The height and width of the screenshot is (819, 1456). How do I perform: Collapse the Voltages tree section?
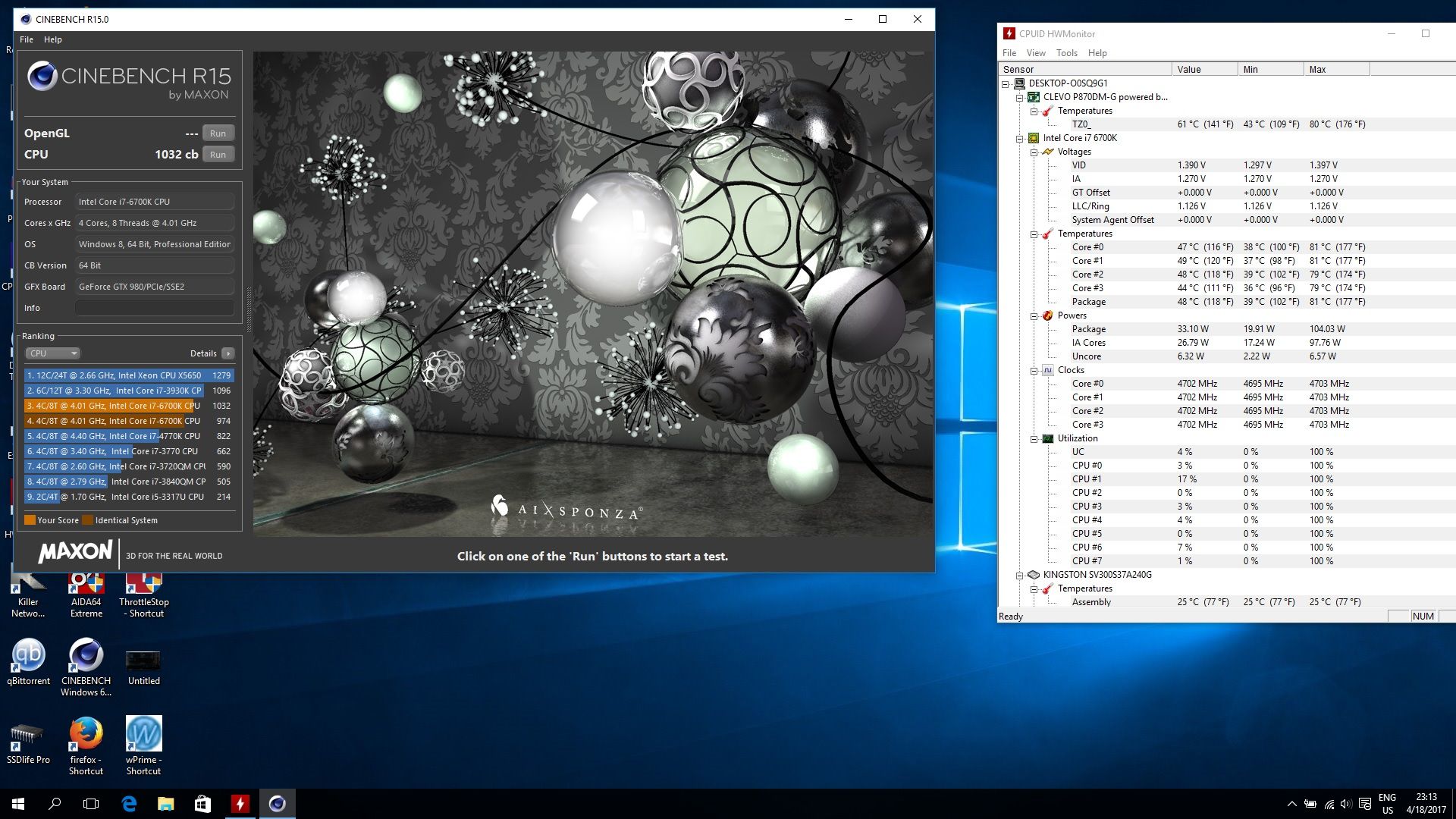[1034, 152]
